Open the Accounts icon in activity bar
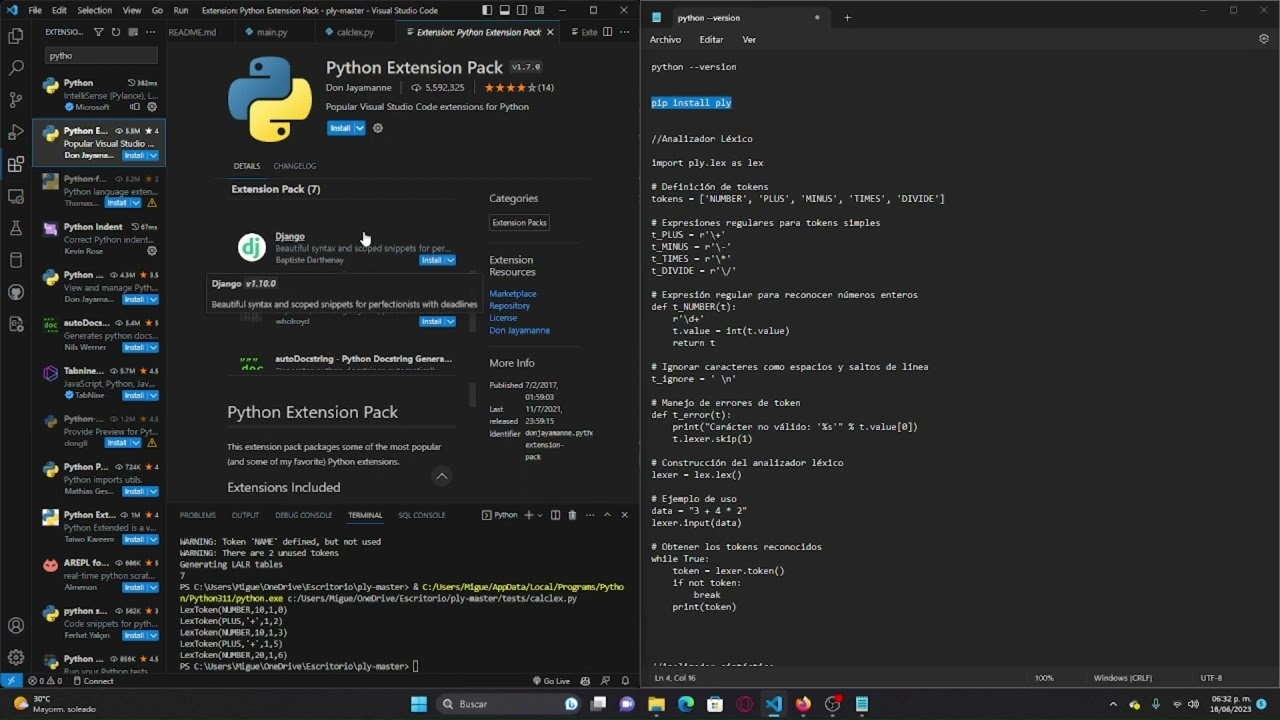 coord(15,626)
